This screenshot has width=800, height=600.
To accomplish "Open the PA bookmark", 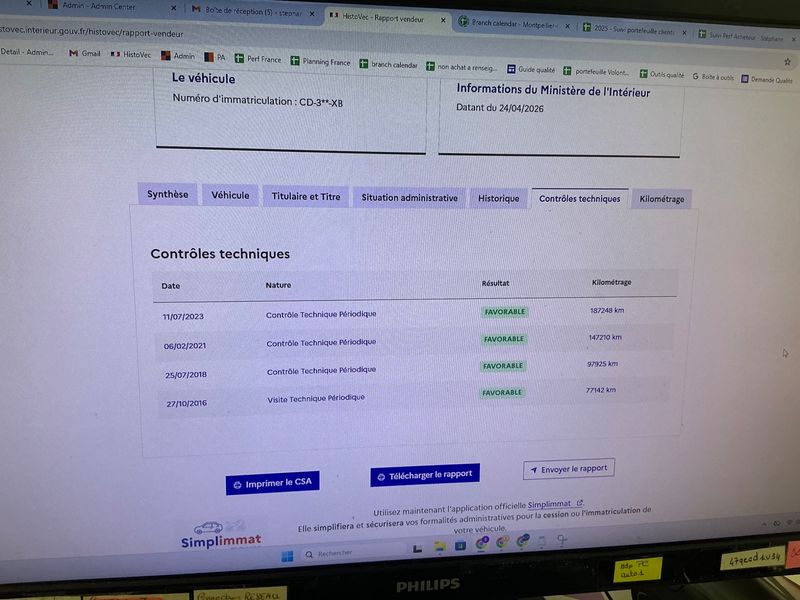I will pyautogui.click(x=215, y=57).
